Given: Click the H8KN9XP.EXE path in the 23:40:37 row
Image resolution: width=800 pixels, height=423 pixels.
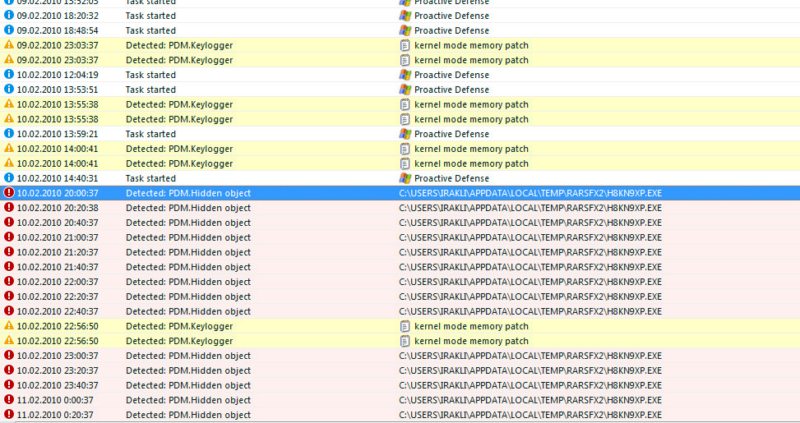Looking at the screenshot, I should pos(531,386).
